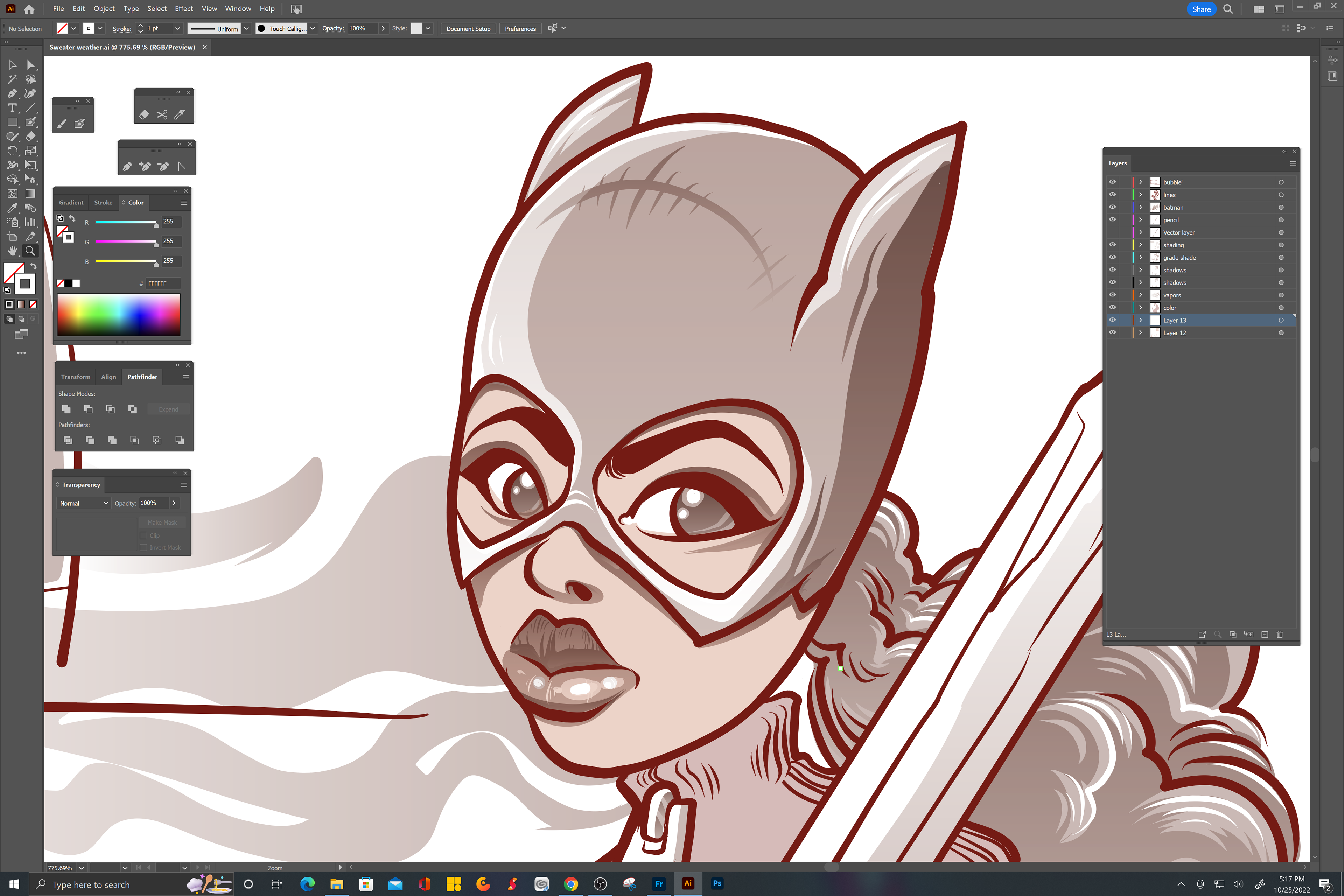
Task: Click Paintbrush tool in floating panel
Action: pyautogui.click(x=62, y=124)
